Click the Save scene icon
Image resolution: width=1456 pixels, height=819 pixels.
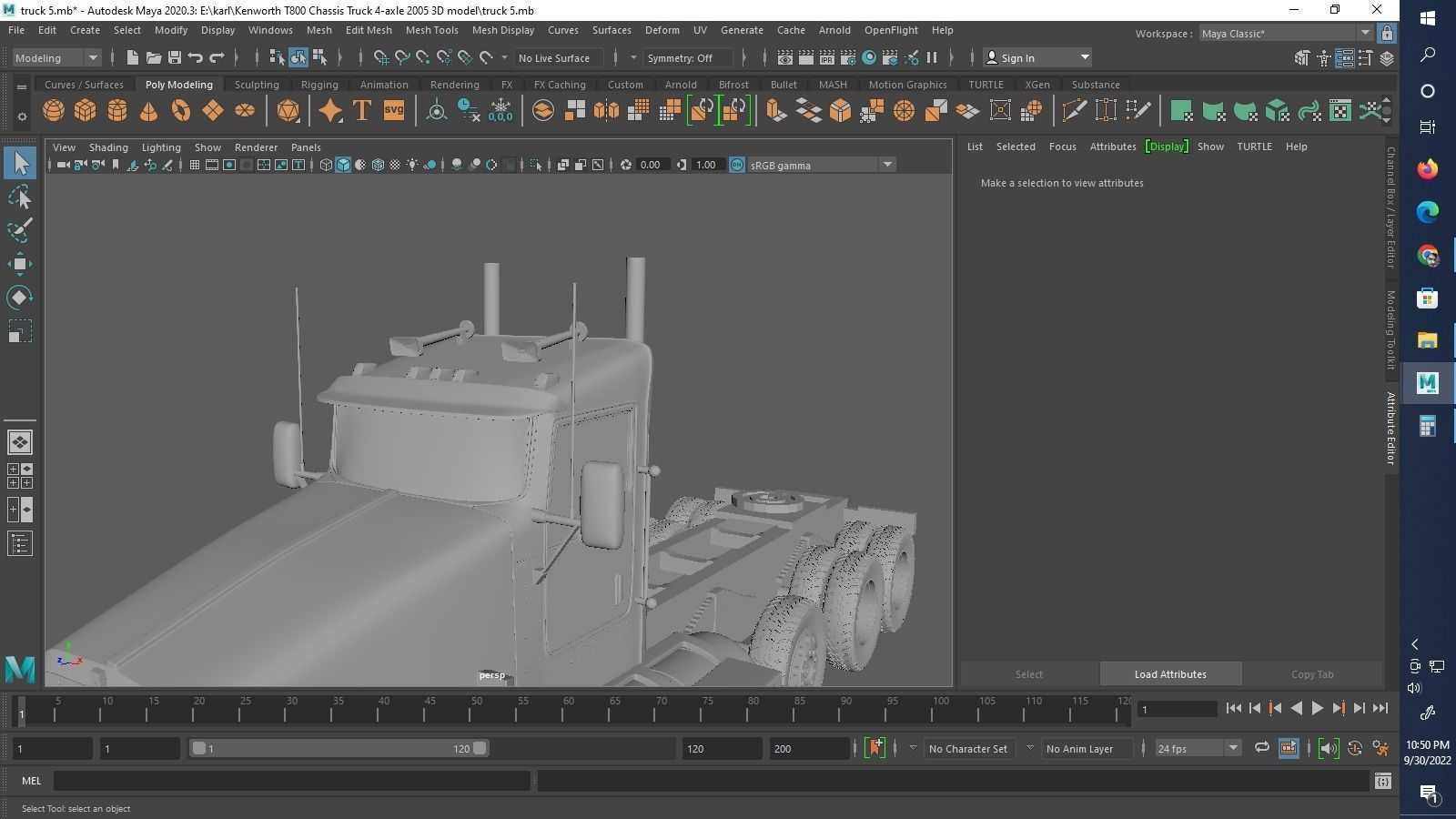tap(175, 57)
